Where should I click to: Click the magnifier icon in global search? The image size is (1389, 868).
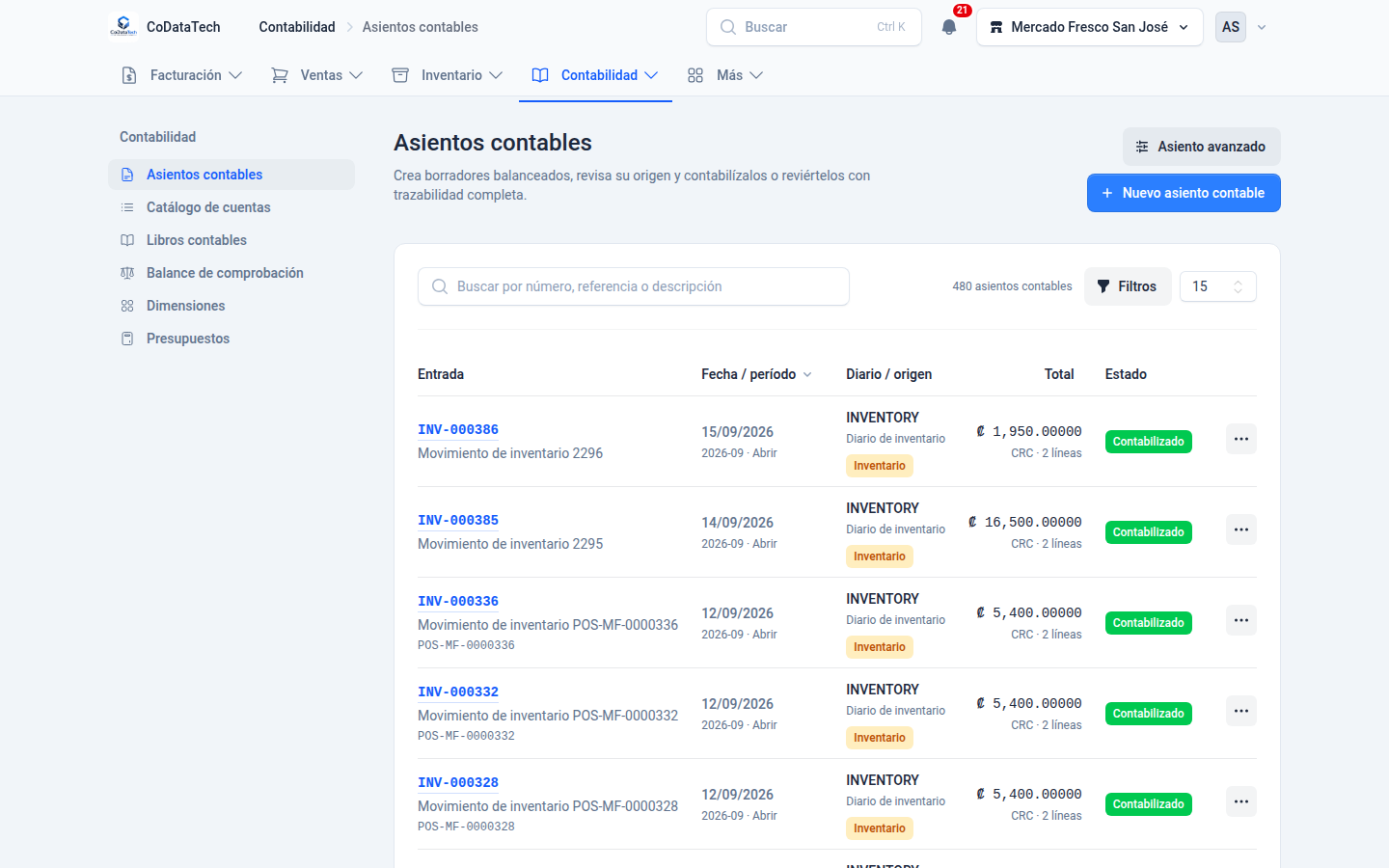(728, 27)
